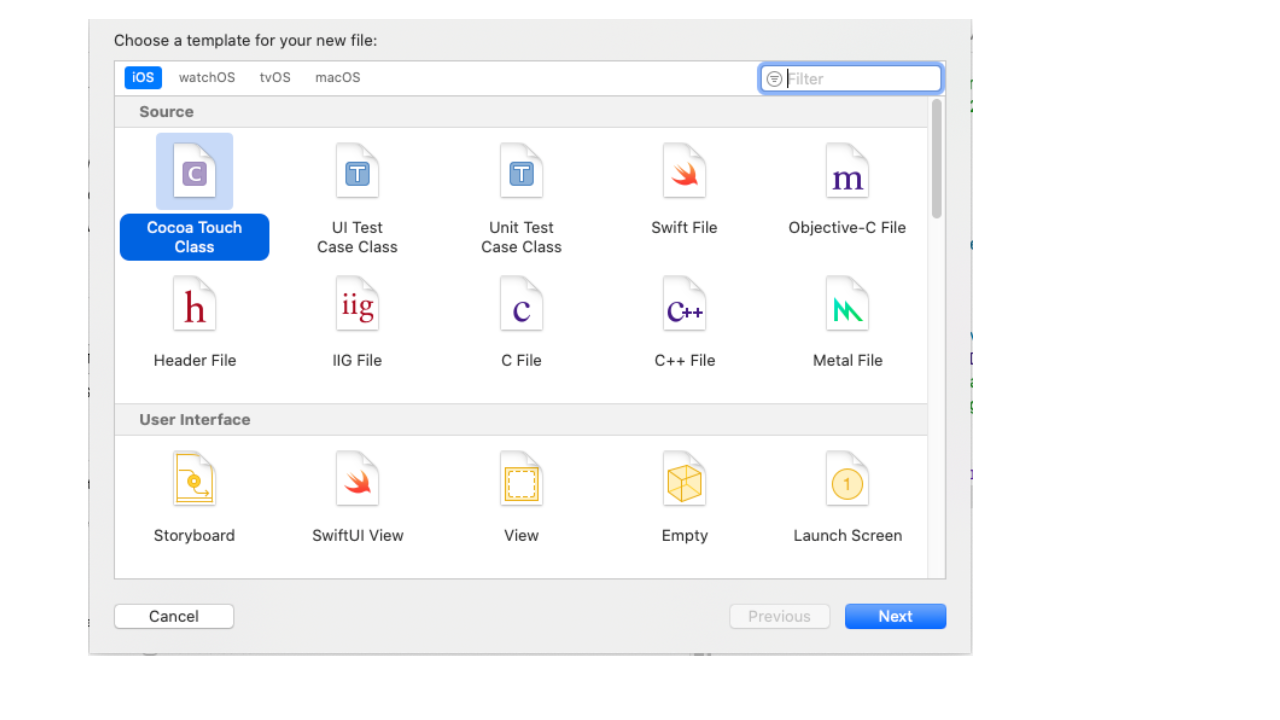Choose the UI Test Case Class template
This screenshot has height=720, width=1280.
(357, 172)
